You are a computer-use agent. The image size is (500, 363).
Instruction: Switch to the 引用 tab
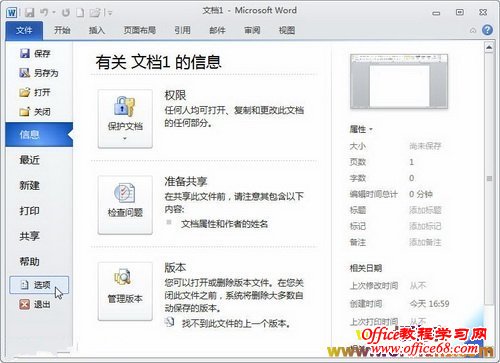click(x=182, y=30)
